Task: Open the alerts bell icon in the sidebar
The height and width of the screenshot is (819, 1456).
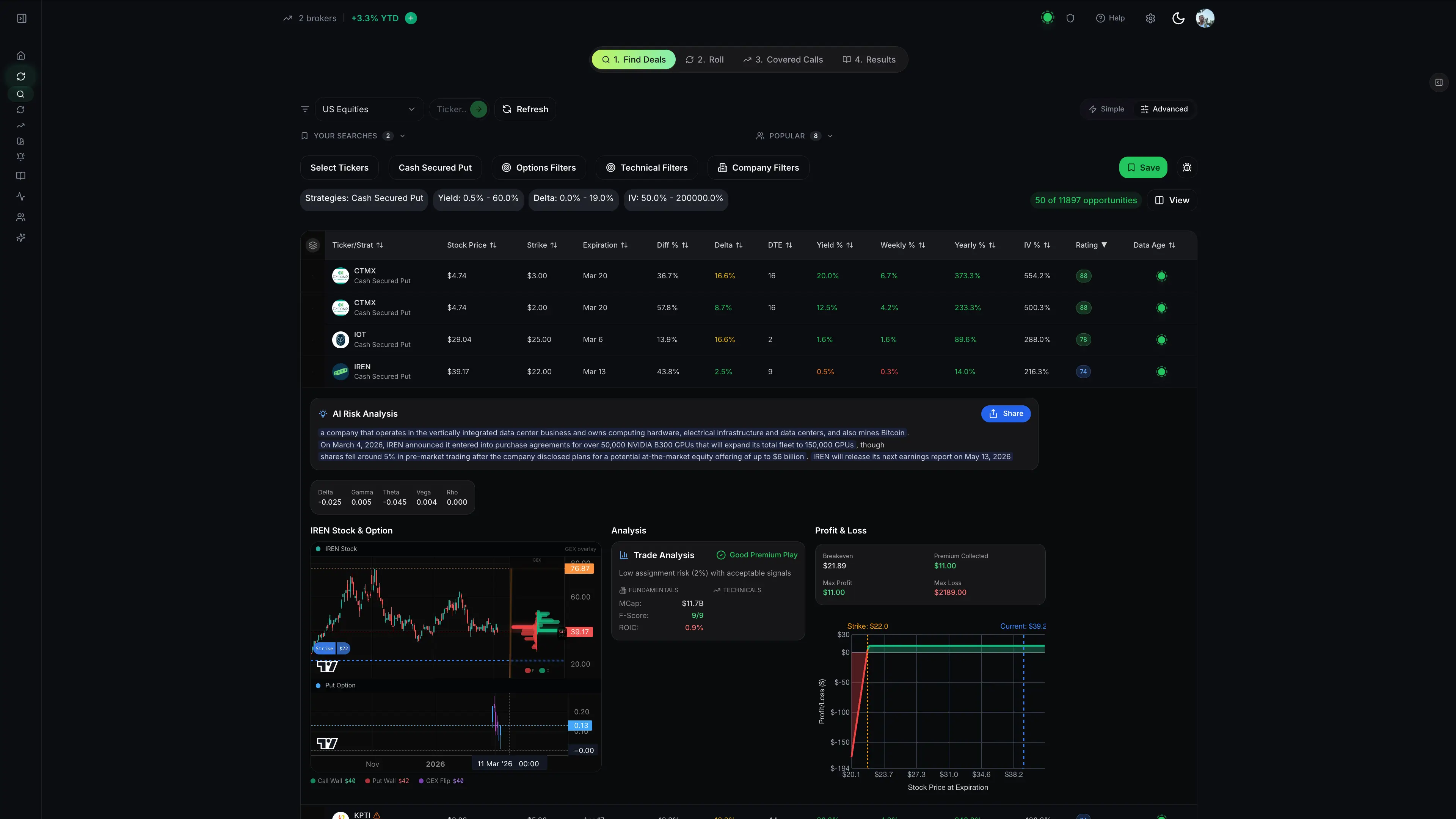Action: coord(21,157)
